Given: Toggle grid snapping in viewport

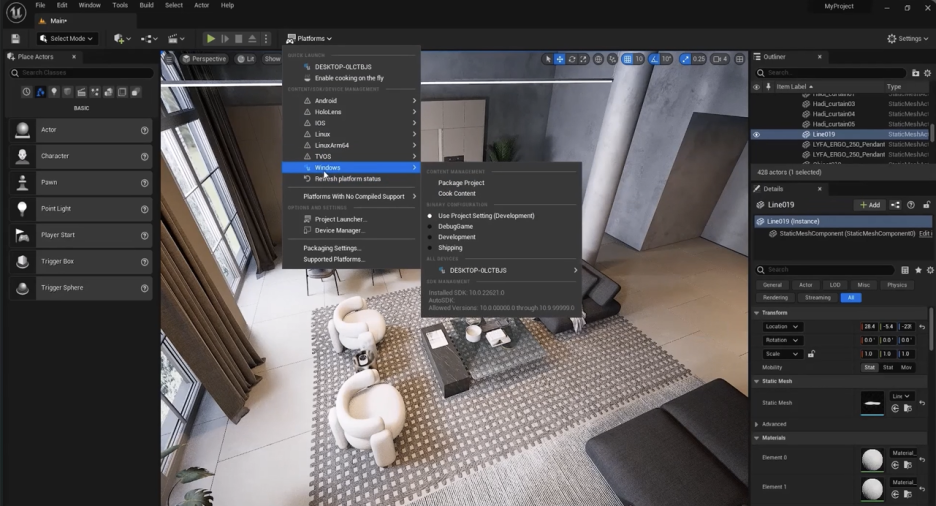Looking at the screenshot, I should 627,59.
